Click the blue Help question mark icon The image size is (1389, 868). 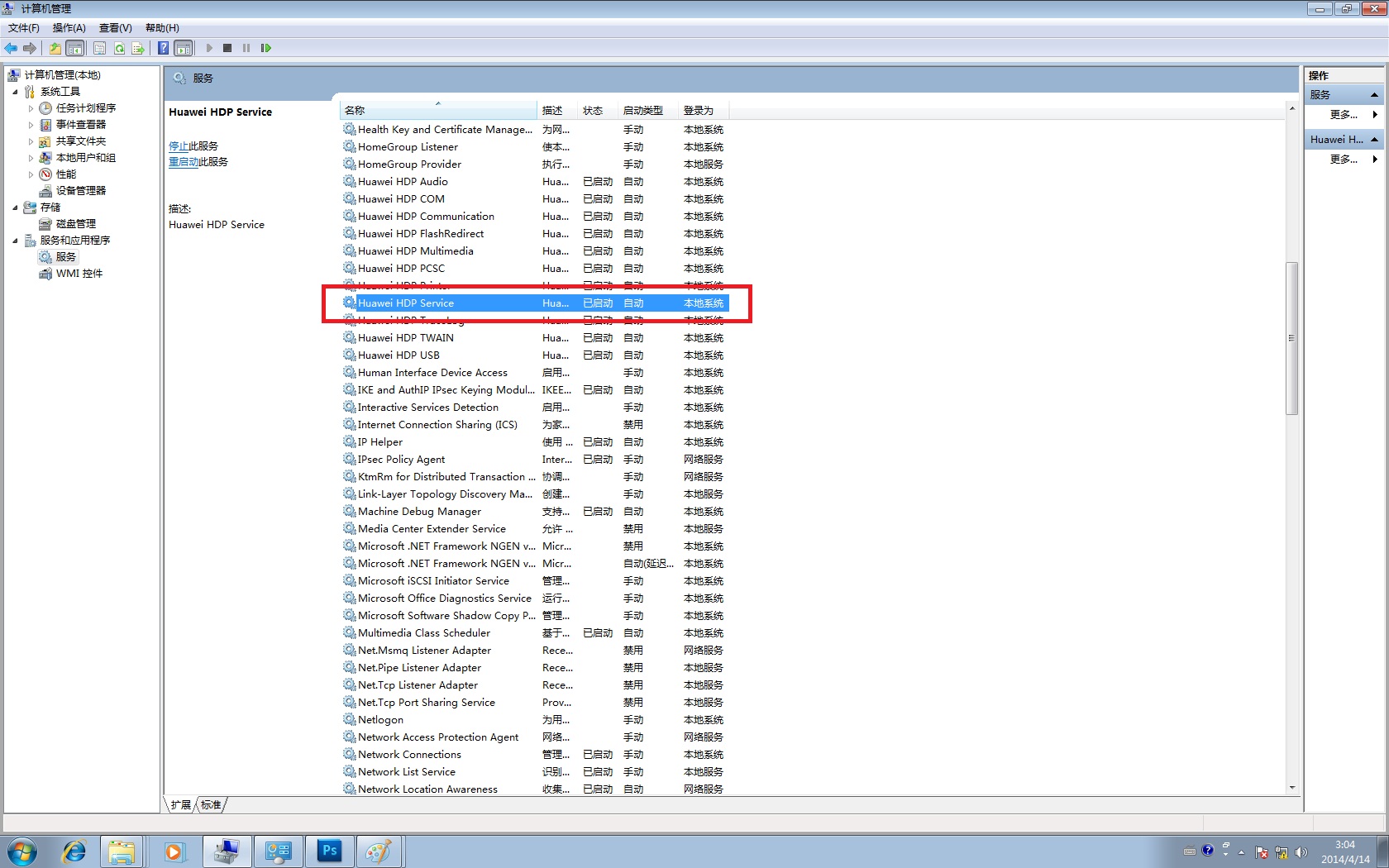click(163, 48)
